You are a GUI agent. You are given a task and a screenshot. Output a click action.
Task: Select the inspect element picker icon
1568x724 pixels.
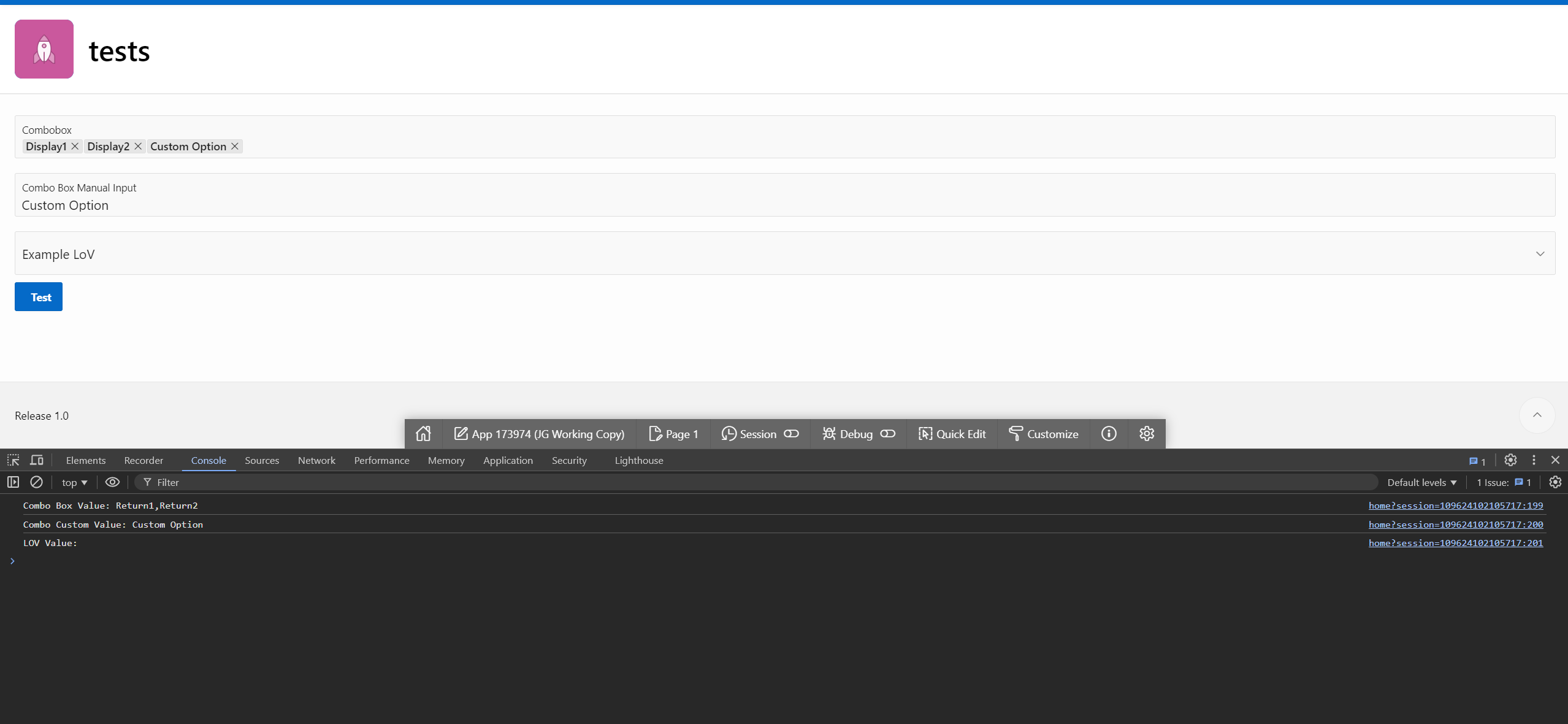tap(13, 460)
